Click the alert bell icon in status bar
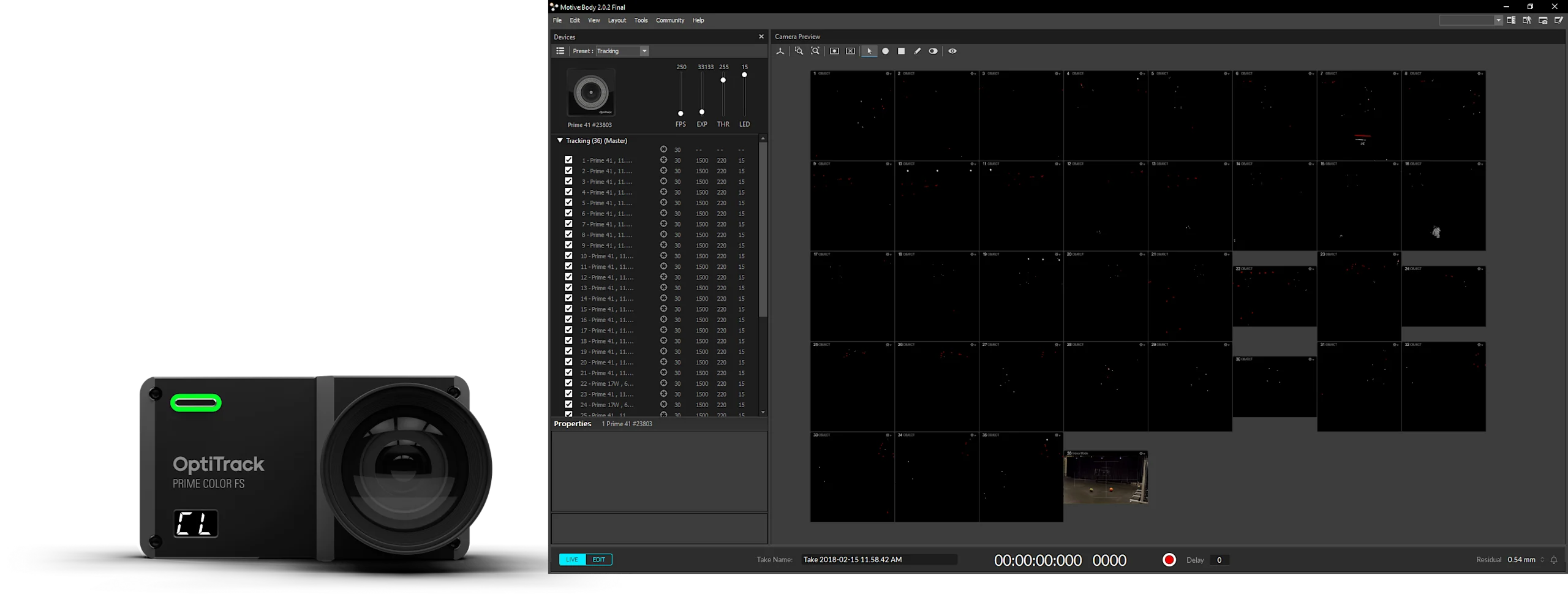This screenshot has height=594, width=1568. pyautogui.click(x=1554, y=560)
